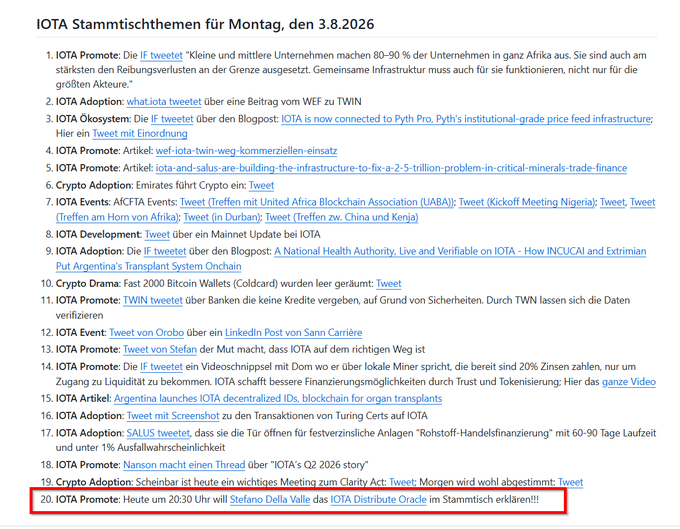This screenshot has width=680, height=529.
Task: Open 'LinkedIn Post von Sann Carrière' link
Action: click(294, 333)
